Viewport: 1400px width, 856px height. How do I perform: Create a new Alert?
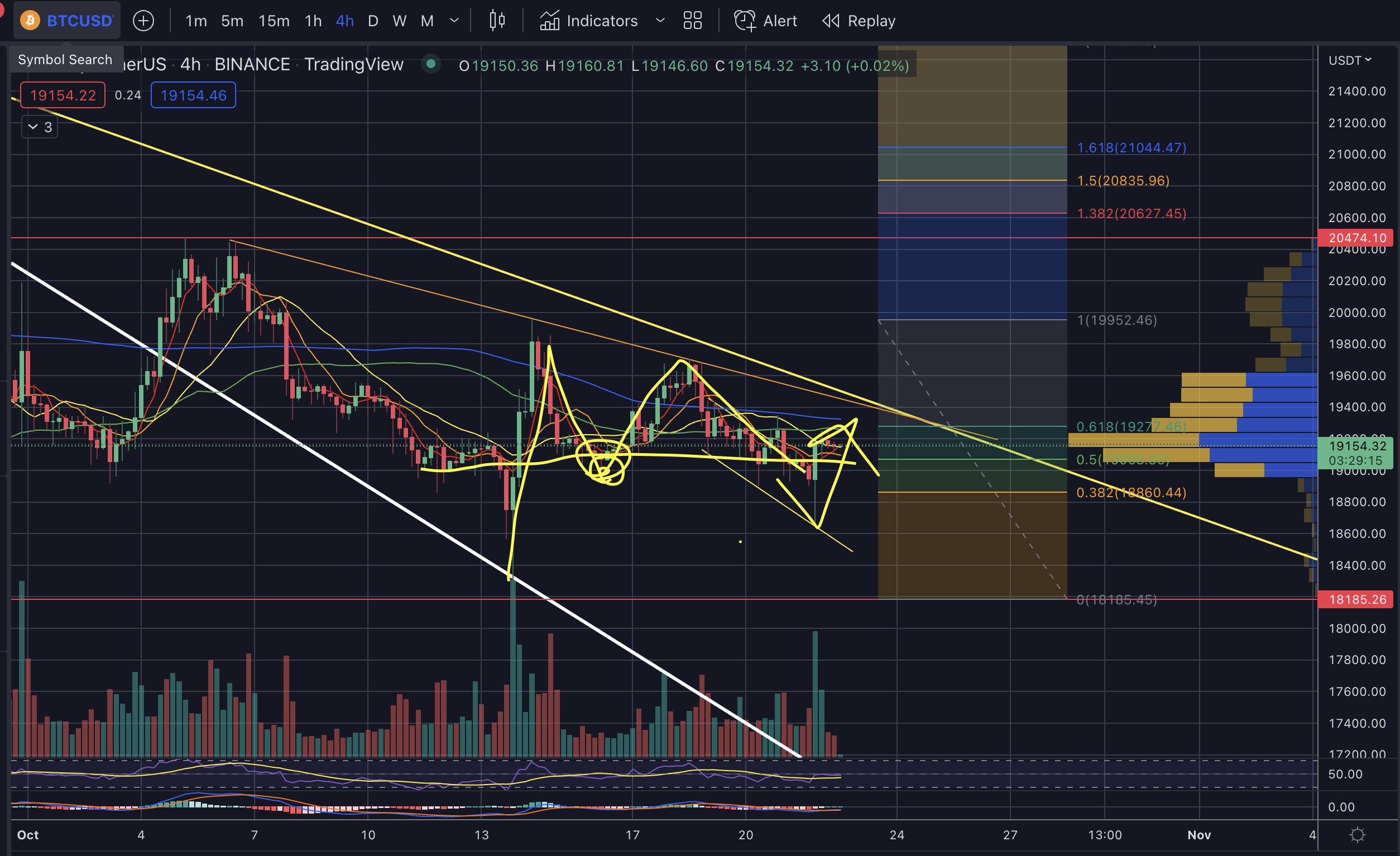pyautogui.click(x=765, y=21)
